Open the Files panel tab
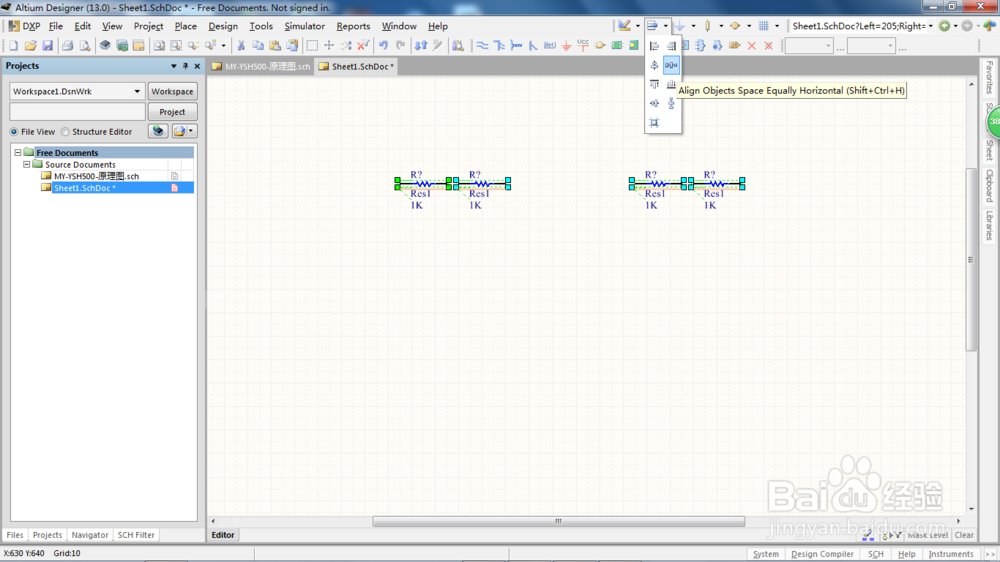 15,535
